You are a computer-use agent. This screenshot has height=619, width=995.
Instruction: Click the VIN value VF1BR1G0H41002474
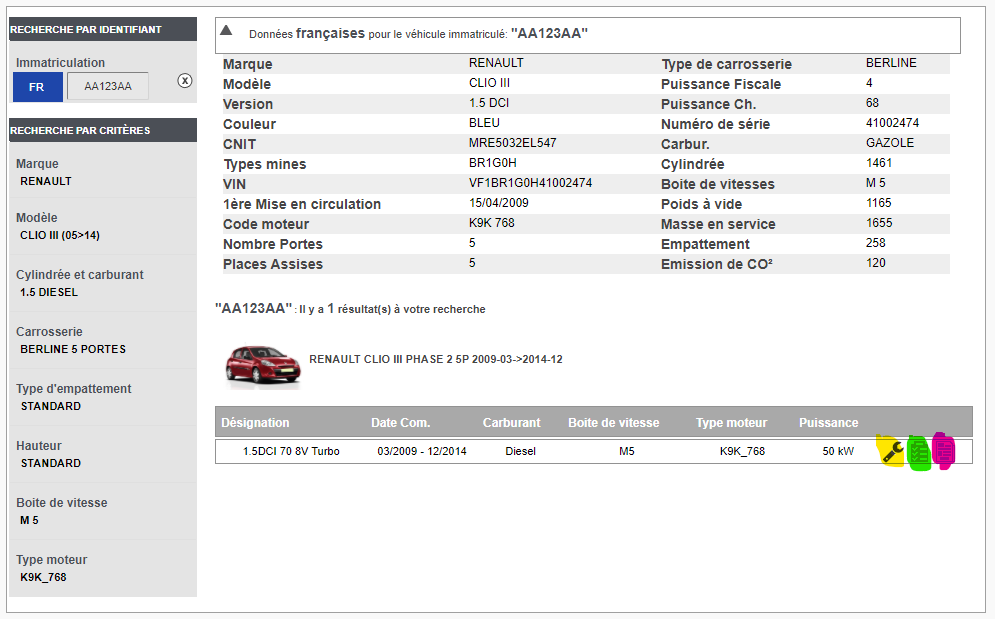coord(530,183)
